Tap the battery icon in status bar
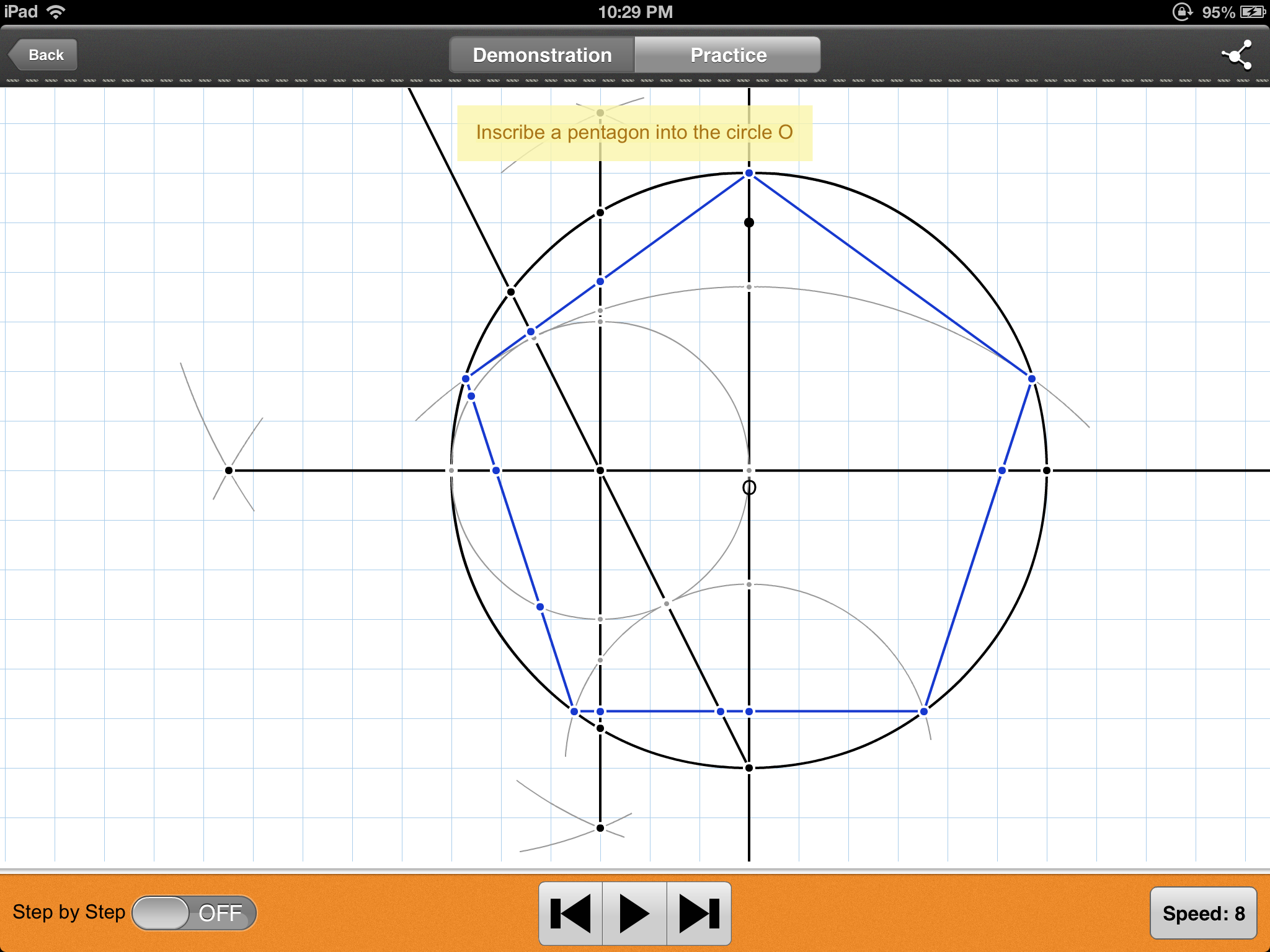 (1252, 12)
